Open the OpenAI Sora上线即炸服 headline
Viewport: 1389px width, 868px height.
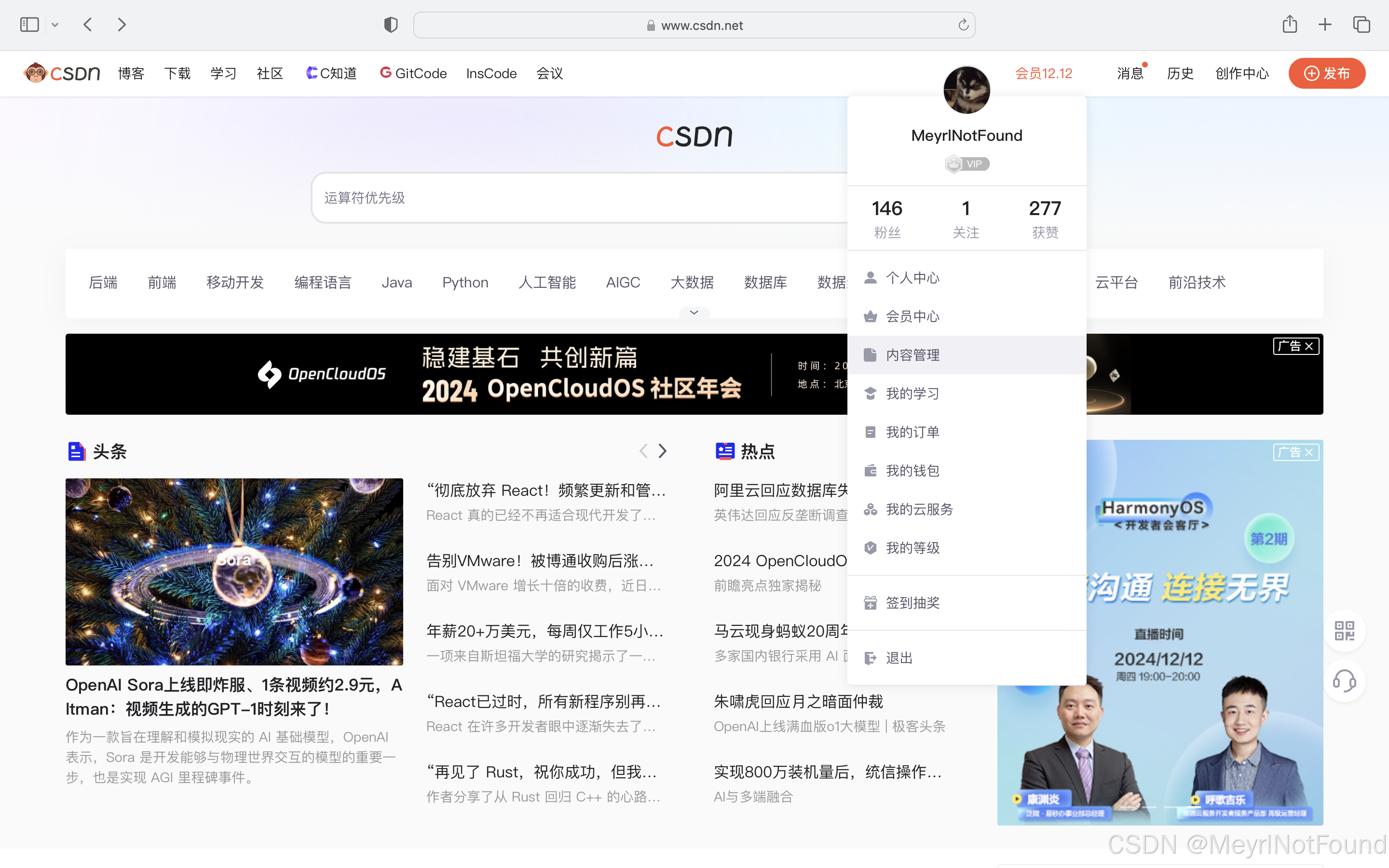point(234,697)
